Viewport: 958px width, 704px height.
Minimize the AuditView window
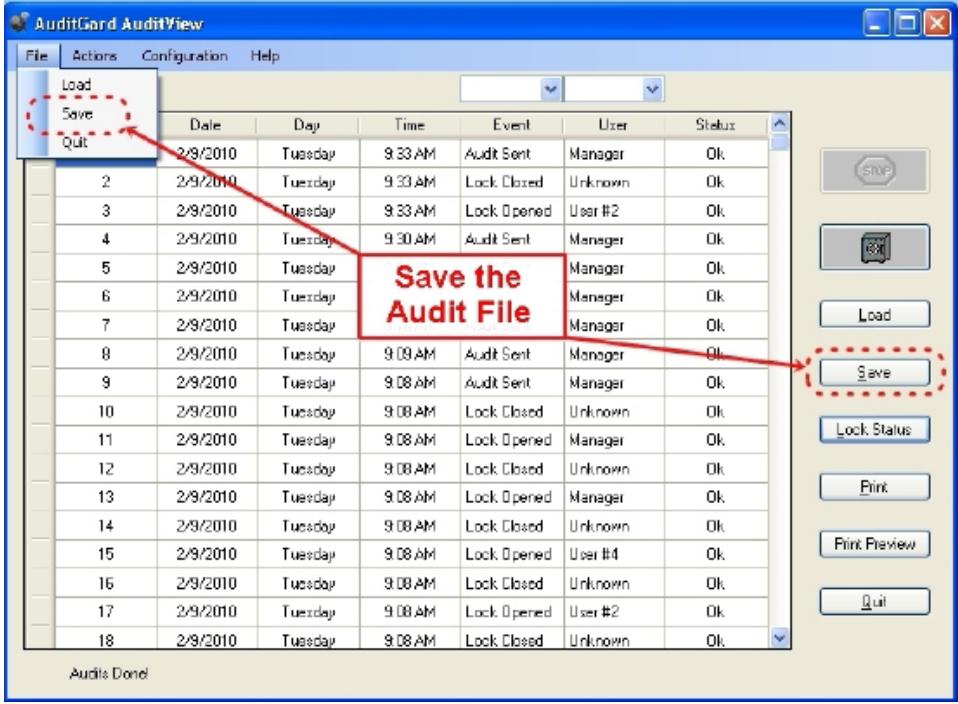click(x=876, y=24)
